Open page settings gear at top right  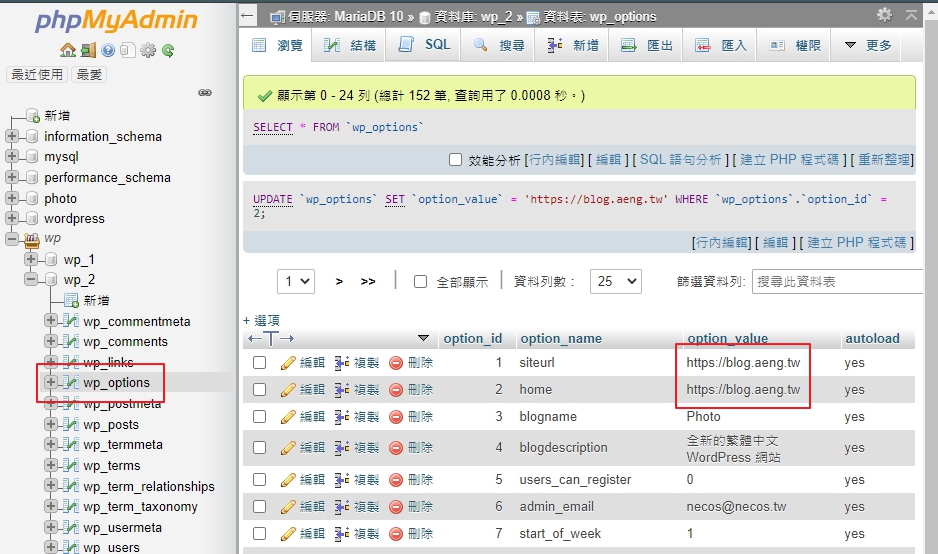point(884,15)
